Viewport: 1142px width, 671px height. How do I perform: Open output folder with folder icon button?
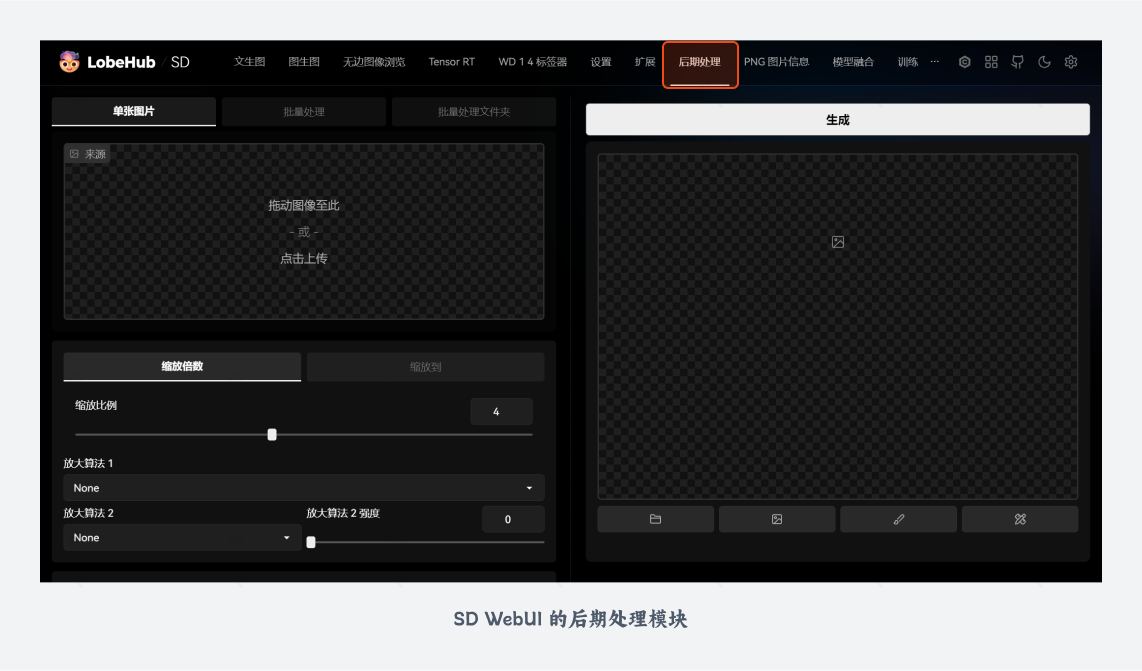click(x=655, y=519)
